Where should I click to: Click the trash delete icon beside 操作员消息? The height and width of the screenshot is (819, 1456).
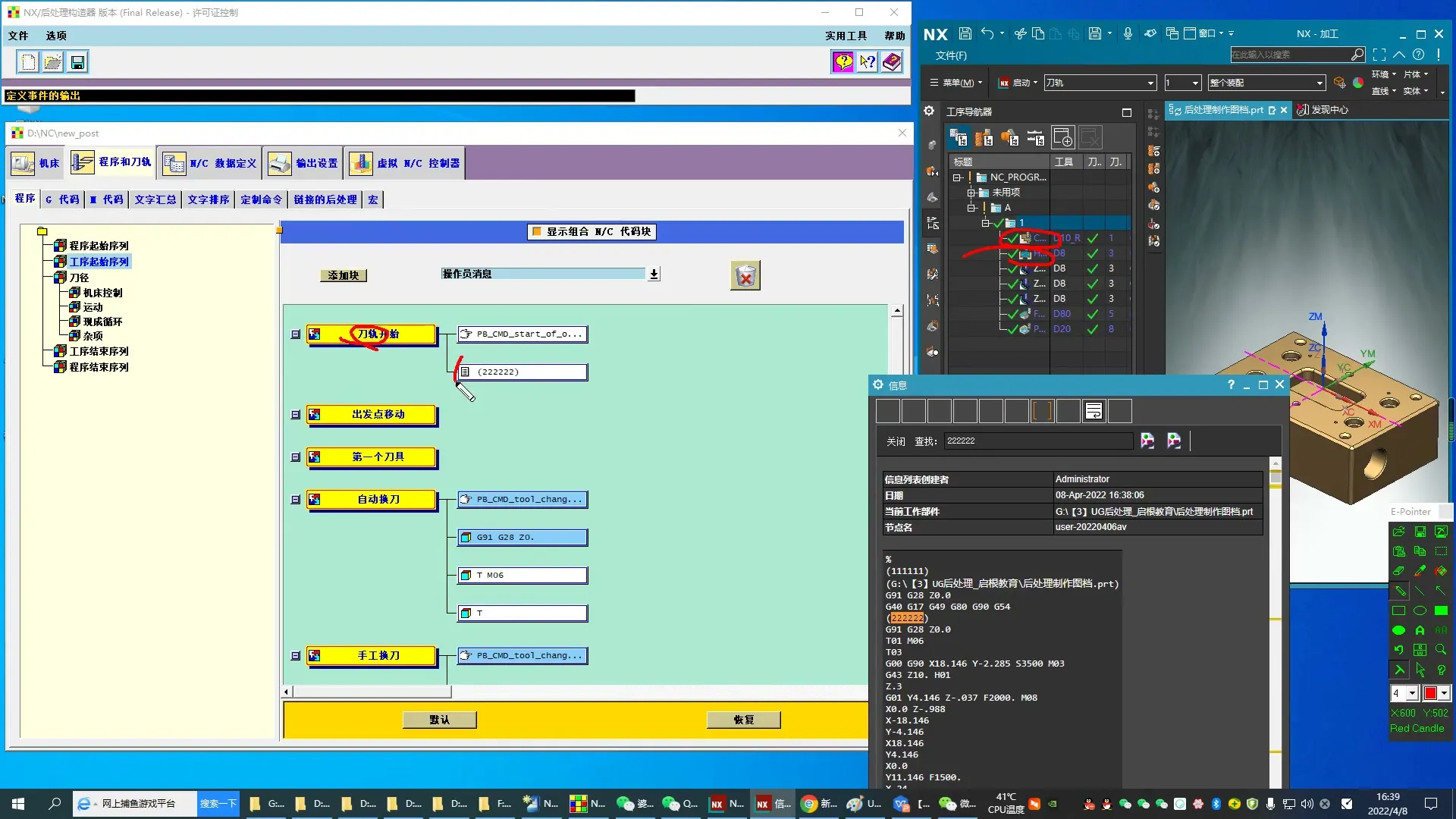[x=745, y=276]
